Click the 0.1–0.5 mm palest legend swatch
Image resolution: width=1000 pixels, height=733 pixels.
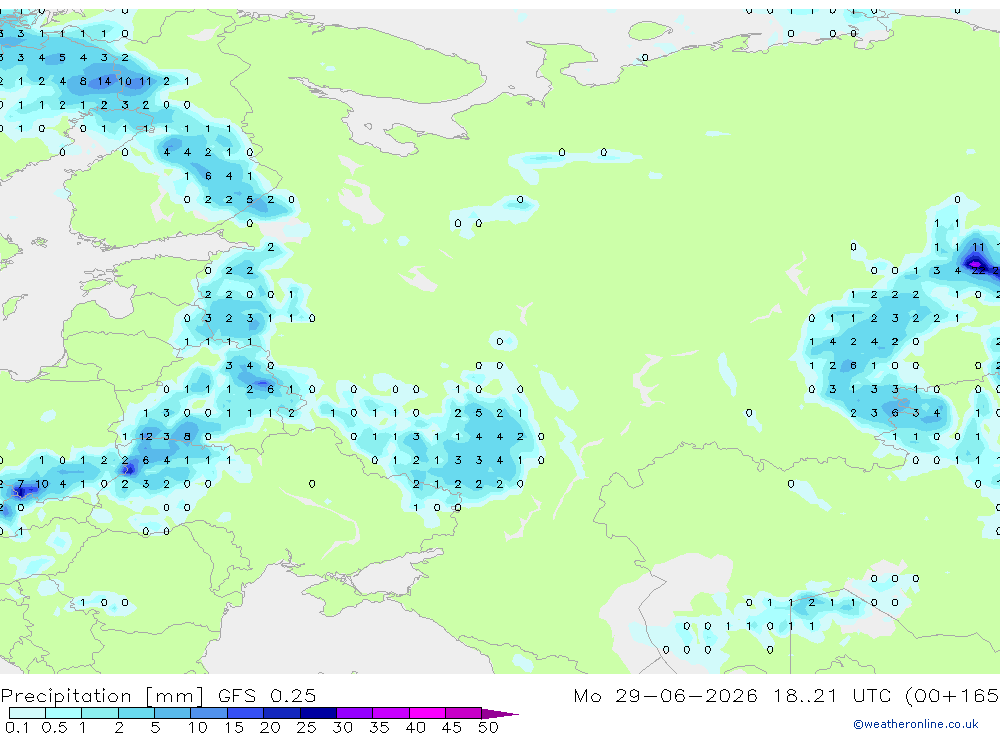pos(27,713)
